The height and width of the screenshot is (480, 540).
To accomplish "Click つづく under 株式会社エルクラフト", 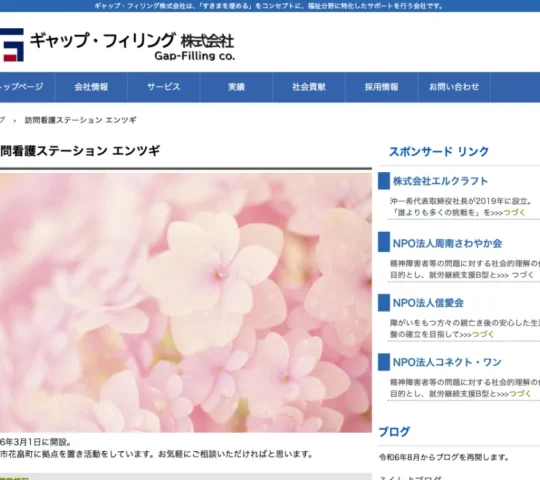I will point(515,213).
